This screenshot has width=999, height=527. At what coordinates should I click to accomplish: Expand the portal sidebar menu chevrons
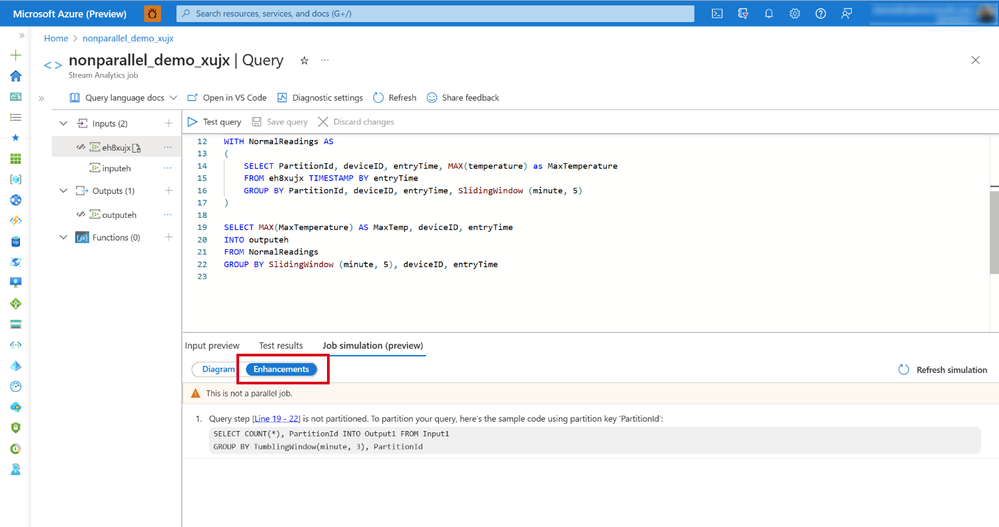pos(22,35)
